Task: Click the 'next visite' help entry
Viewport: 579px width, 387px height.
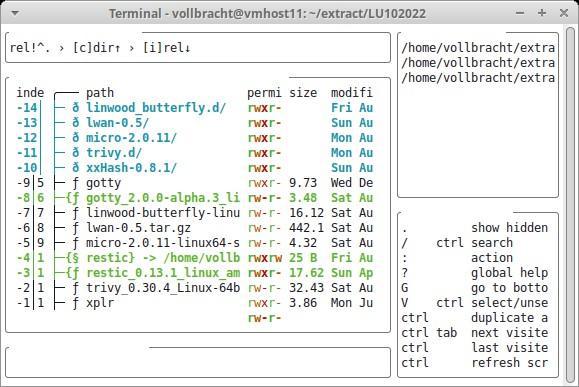Action: tap(509, 333)
